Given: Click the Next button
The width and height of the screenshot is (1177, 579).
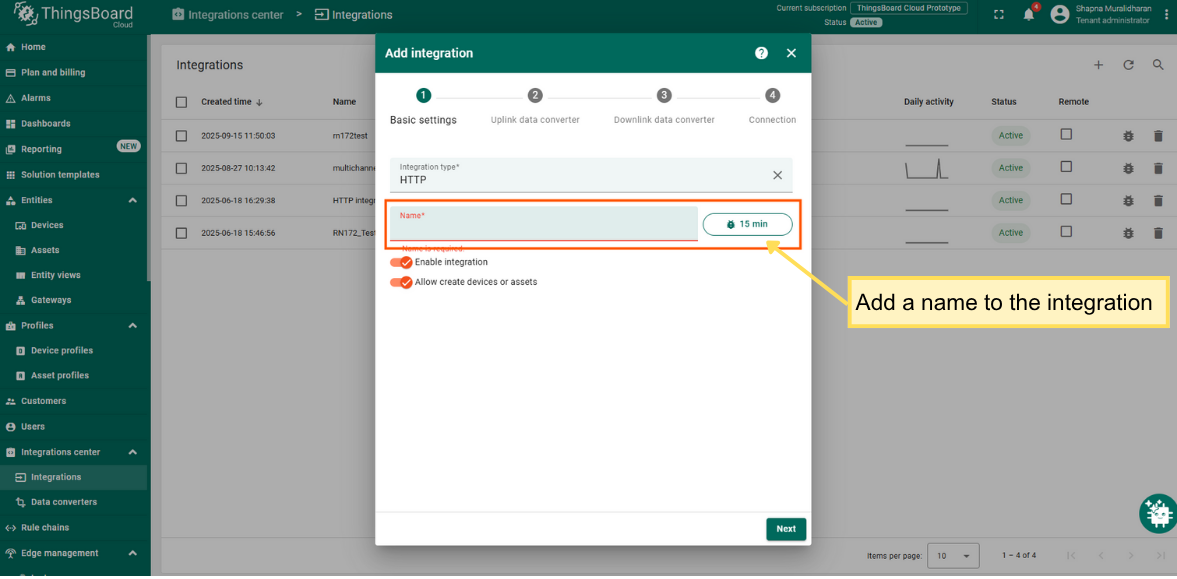Looking at the screenshot, I should coord(786,529).
